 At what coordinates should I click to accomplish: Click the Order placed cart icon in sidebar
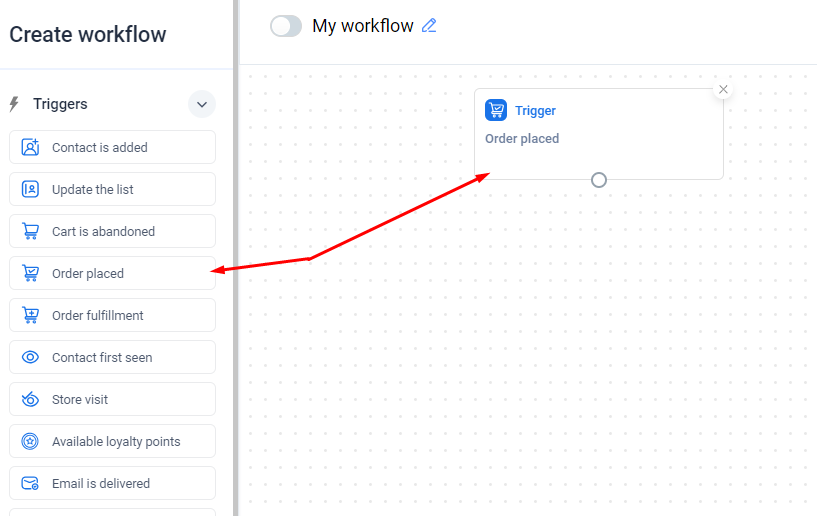point(30,273)
